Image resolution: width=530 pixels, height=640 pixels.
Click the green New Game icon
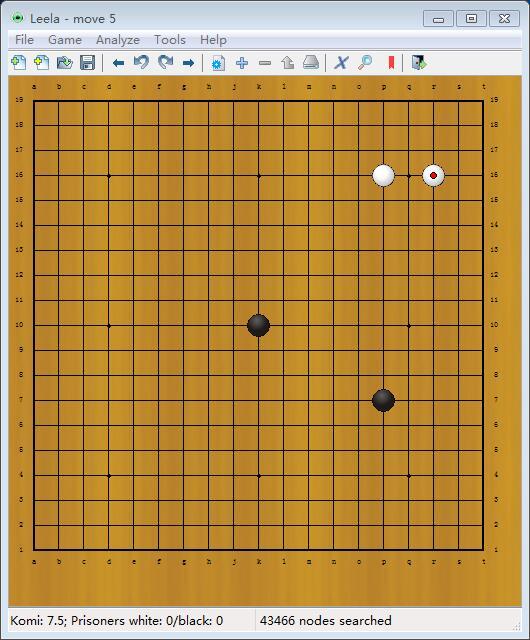[x=19, y=63]
